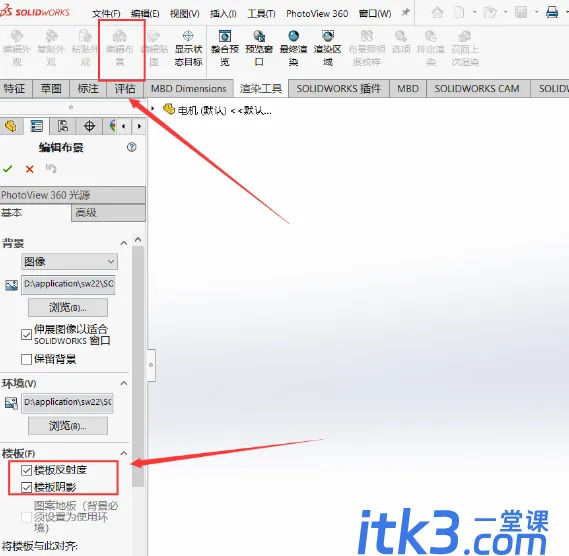Expand the 电机 (默认) tree node

coord(153,109)
